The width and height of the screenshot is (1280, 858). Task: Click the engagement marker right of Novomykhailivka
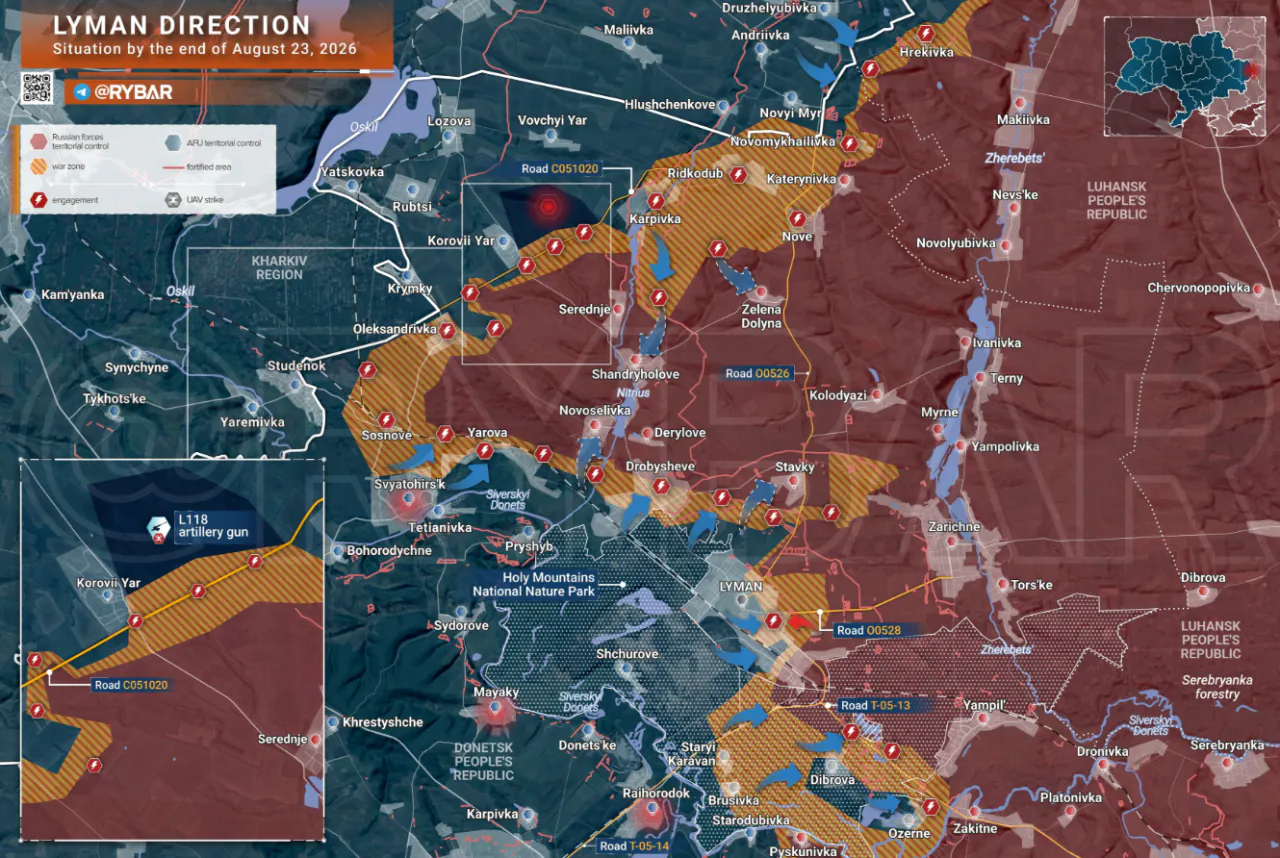pos(849,144)
